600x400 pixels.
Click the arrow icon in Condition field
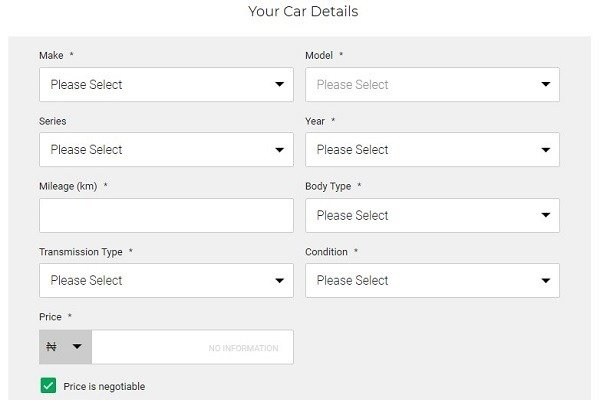pos(546,281)
